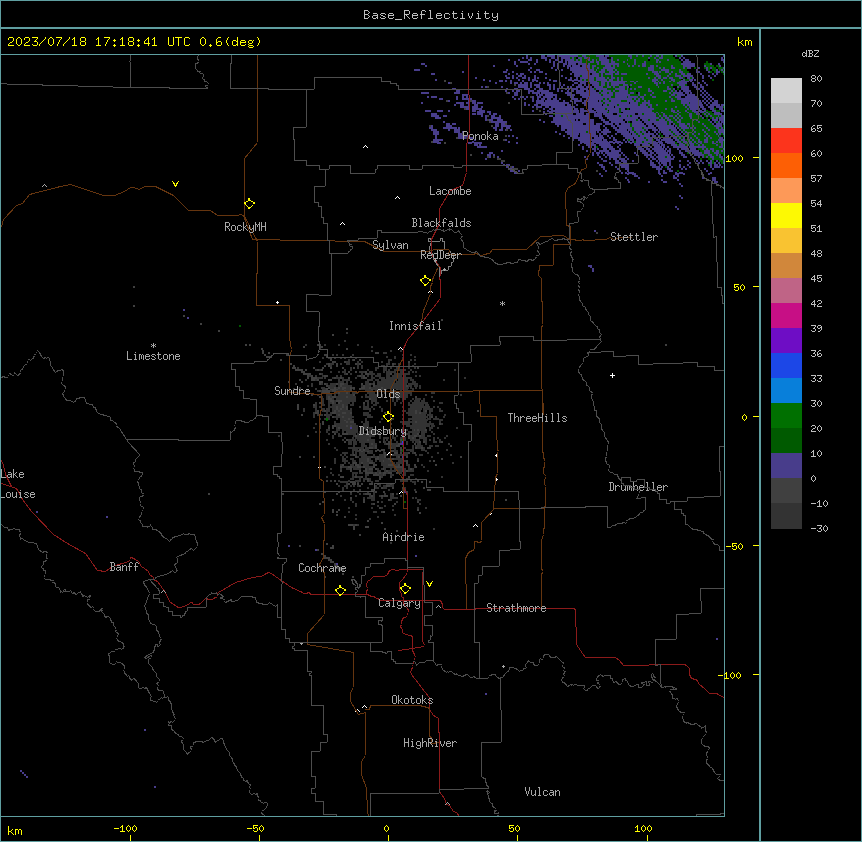Click the Innisfail label
Screen dimensions: 862x842
[415, 326]
